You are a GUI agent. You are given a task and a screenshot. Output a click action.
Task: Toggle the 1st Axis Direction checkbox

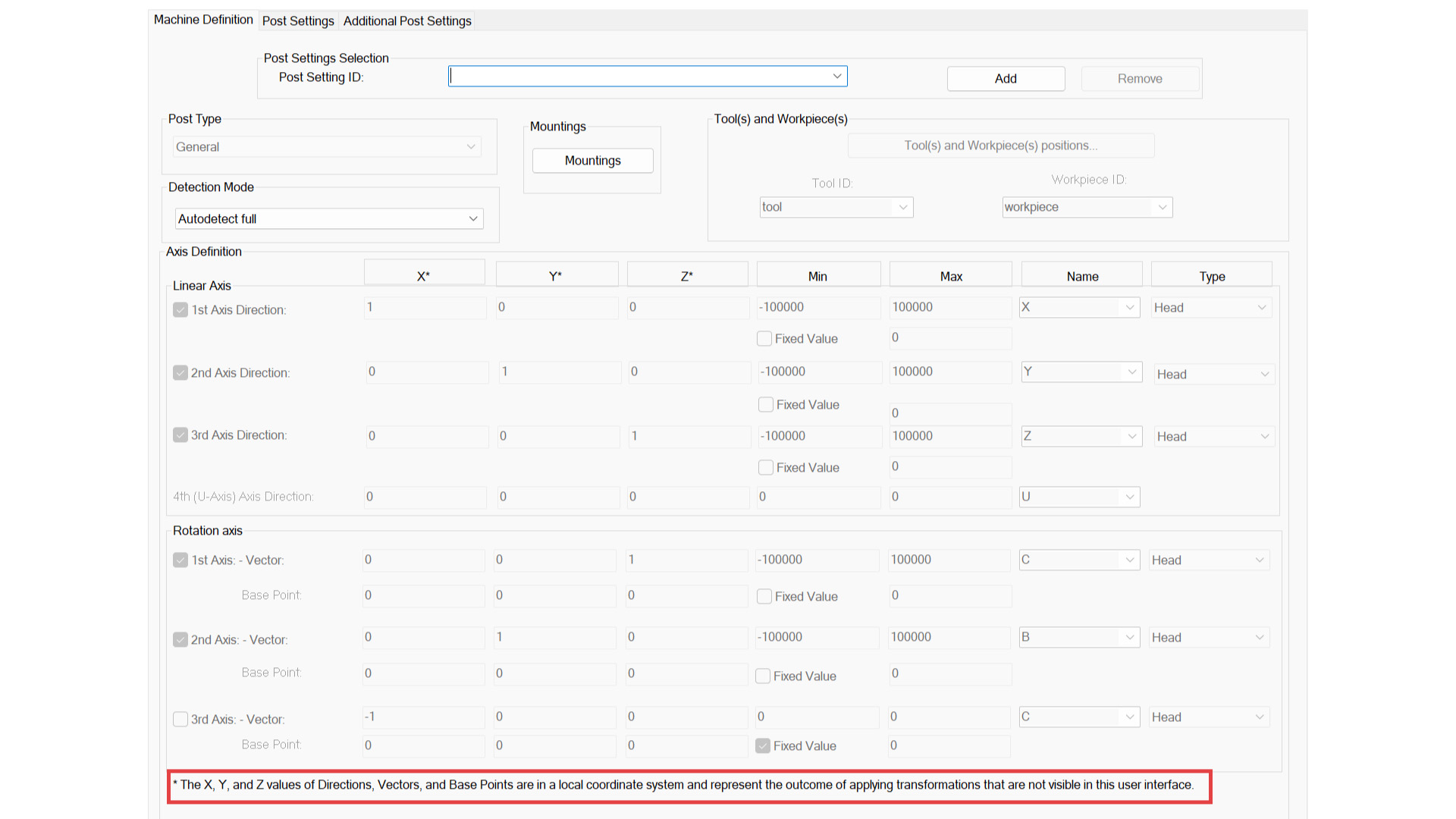point(180,309)
